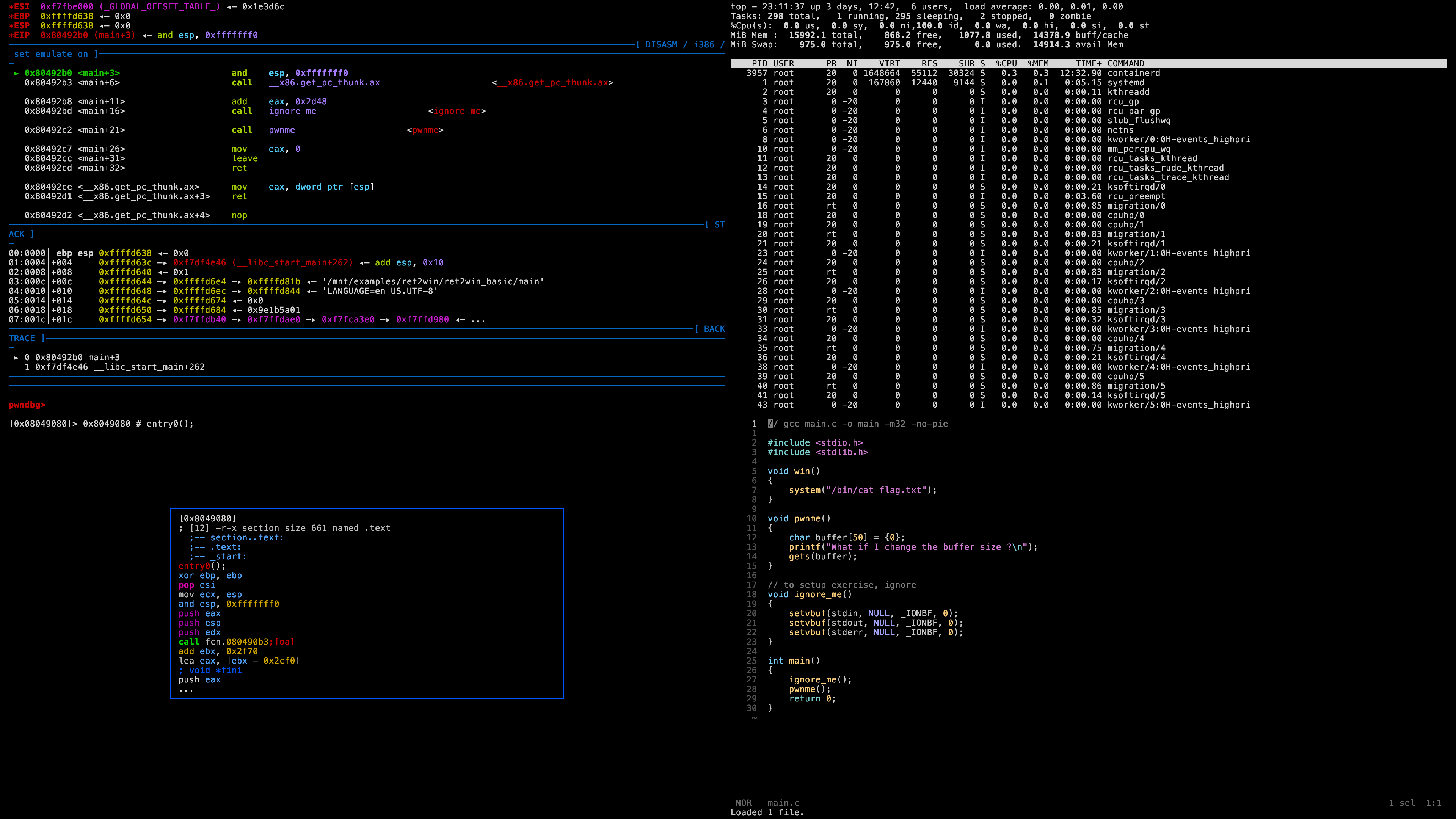Click the COMMAND column header in top
This screenshot has height=819, width=1456.
[x=1125, y=63]
